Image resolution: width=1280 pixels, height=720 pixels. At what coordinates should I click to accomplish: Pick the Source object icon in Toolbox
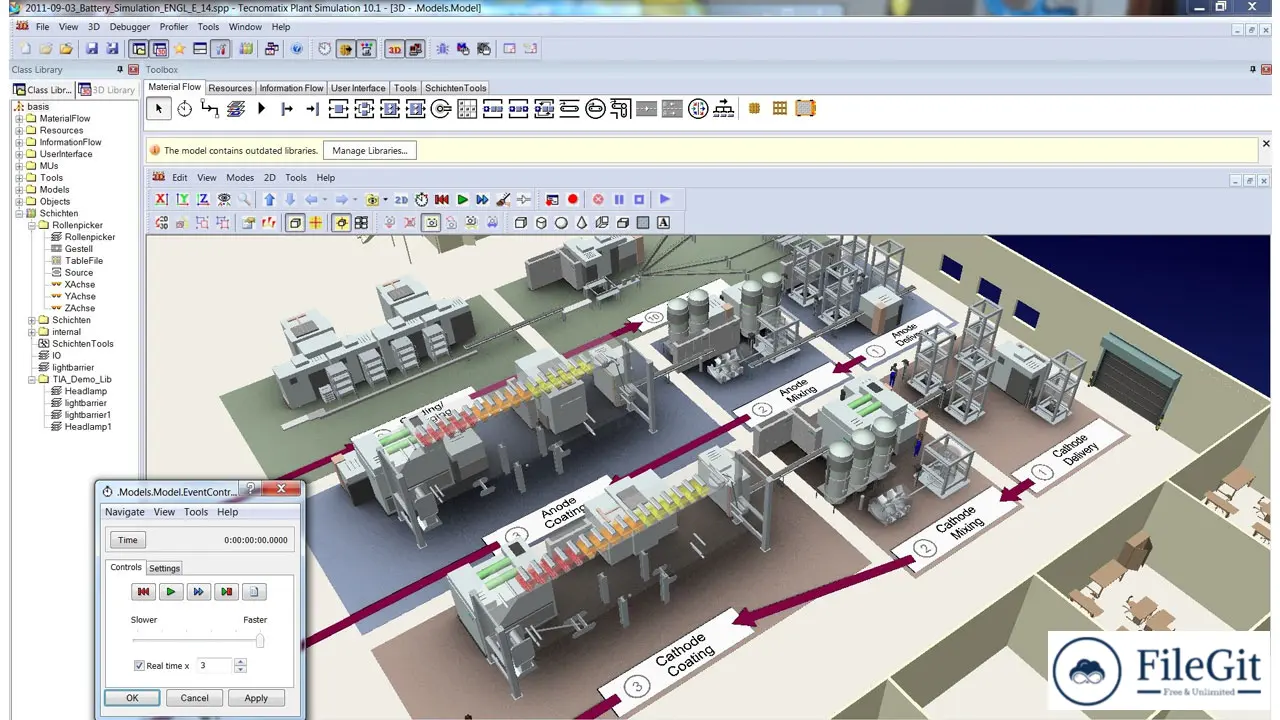(x=287, y=109)
